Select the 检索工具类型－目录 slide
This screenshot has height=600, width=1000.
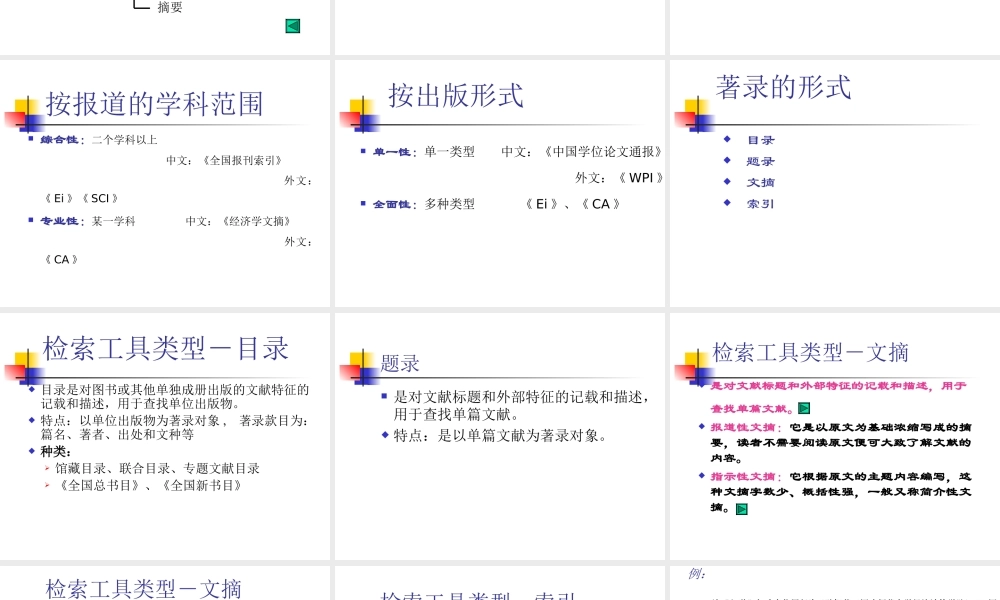point(166,348)
